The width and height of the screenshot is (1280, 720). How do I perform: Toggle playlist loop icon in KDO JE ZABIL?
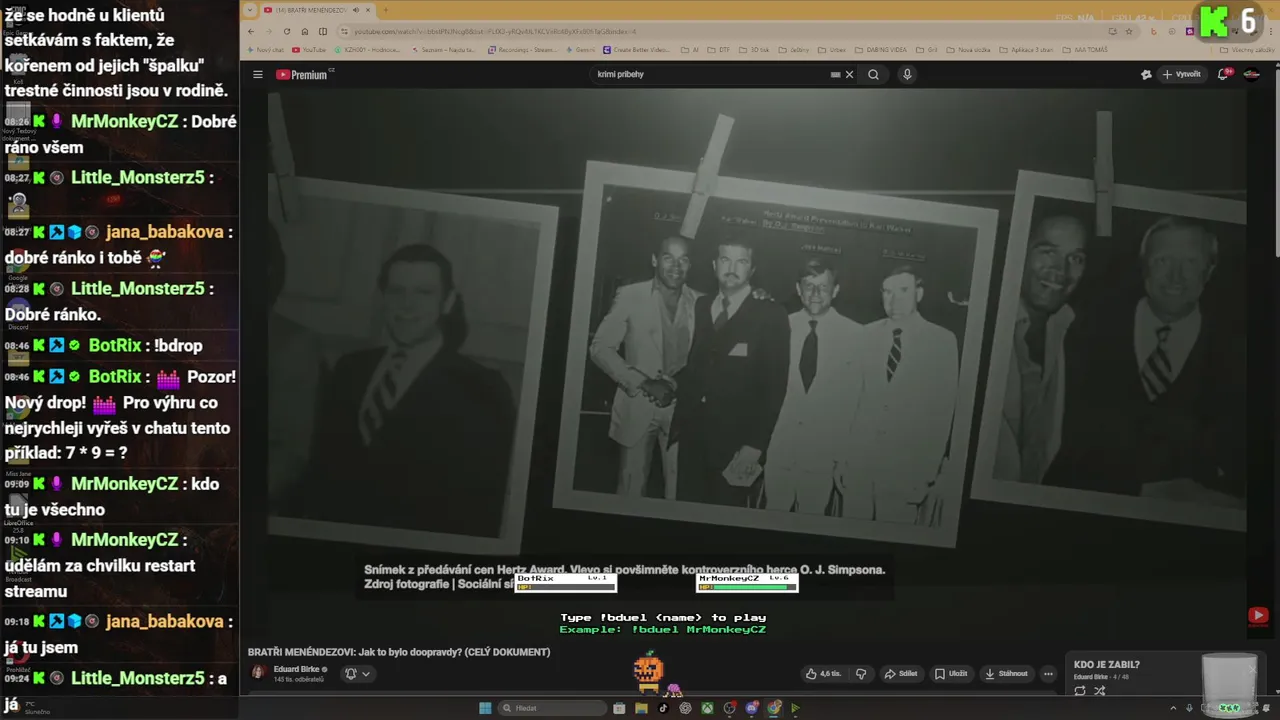tap(1080, 691)
